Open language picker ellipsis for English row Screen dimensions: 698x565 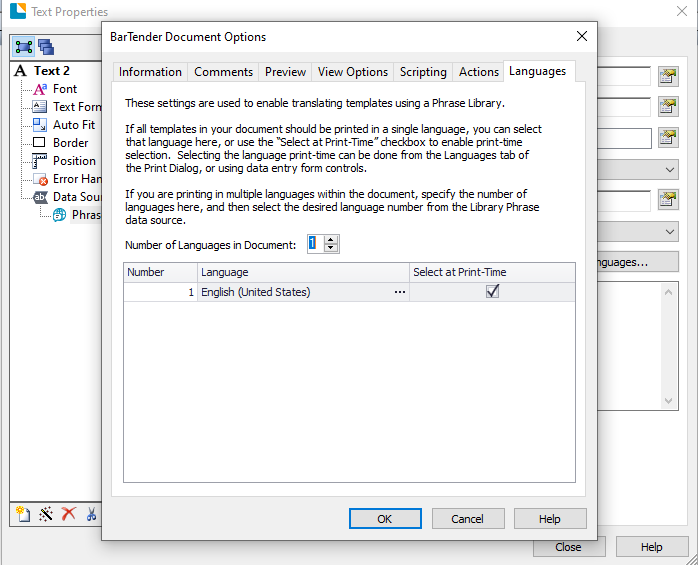click(400, 292)
